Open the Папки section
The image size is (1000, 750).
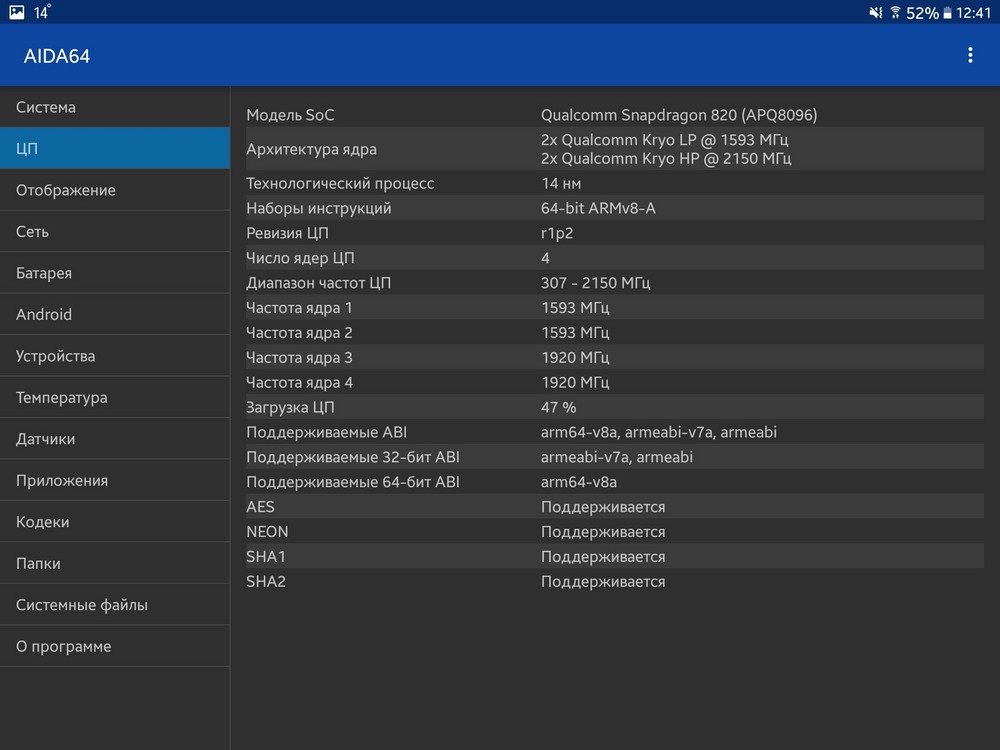tap(115, 563)
